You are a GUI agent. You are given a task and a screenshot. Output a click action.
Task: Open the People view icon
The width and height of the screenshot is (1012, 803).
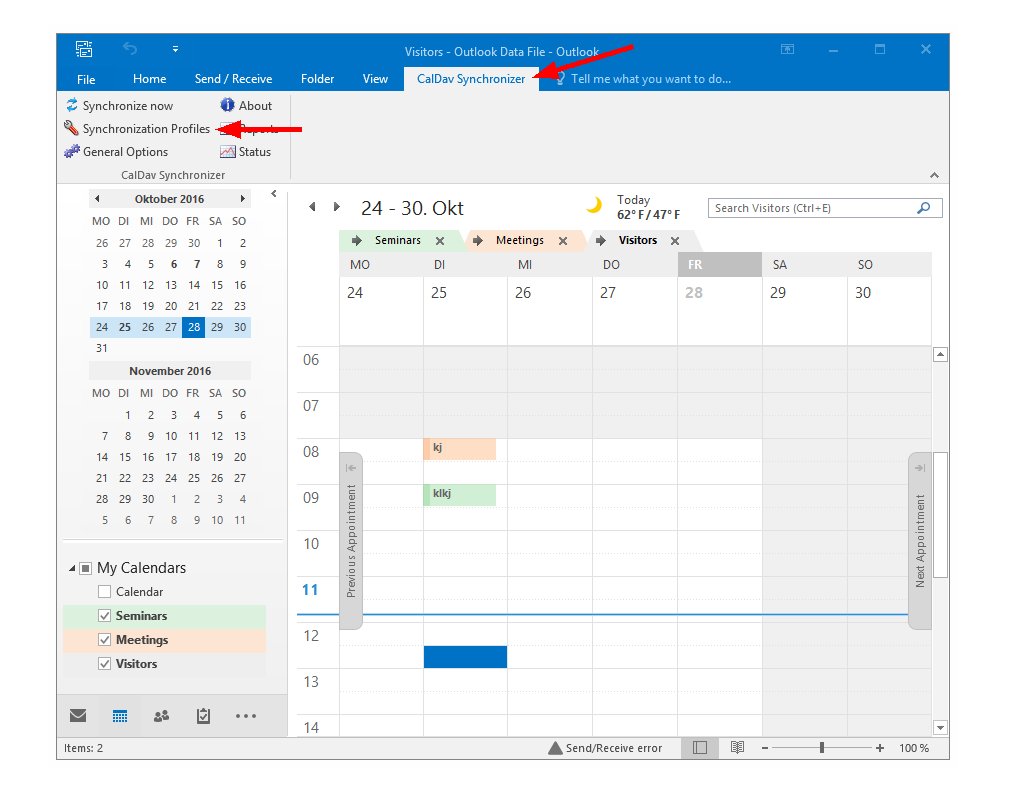[x=161, y=716]
